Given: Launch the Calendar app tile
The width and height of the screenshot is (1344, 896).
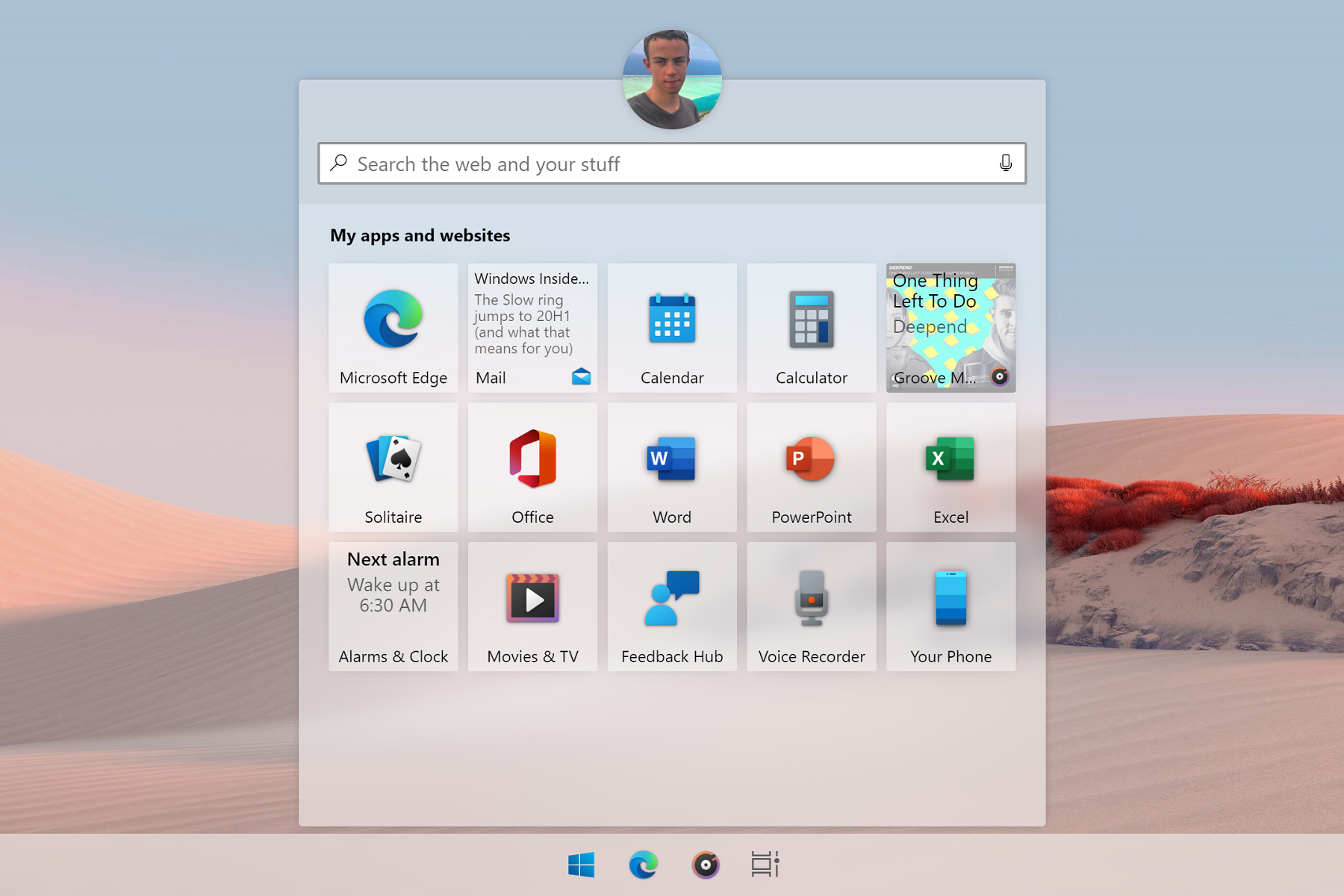Looking at the screenshot, I should 672,328.
